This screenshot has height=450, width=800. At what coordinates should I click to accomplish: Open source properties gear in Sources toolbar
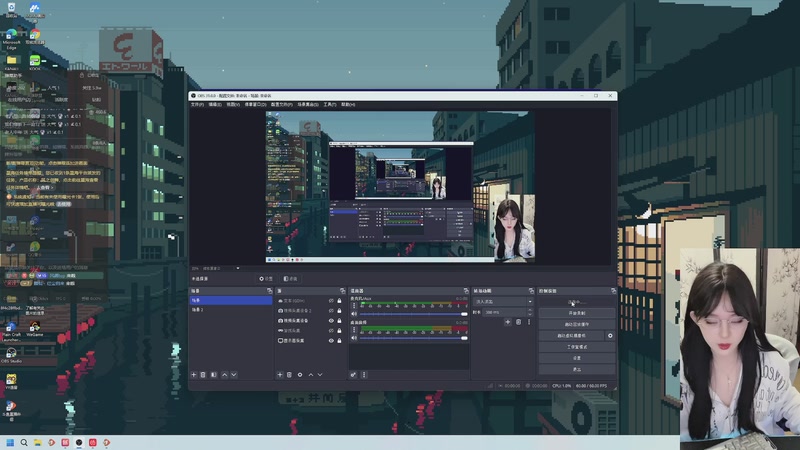click(x=300, y=374)
